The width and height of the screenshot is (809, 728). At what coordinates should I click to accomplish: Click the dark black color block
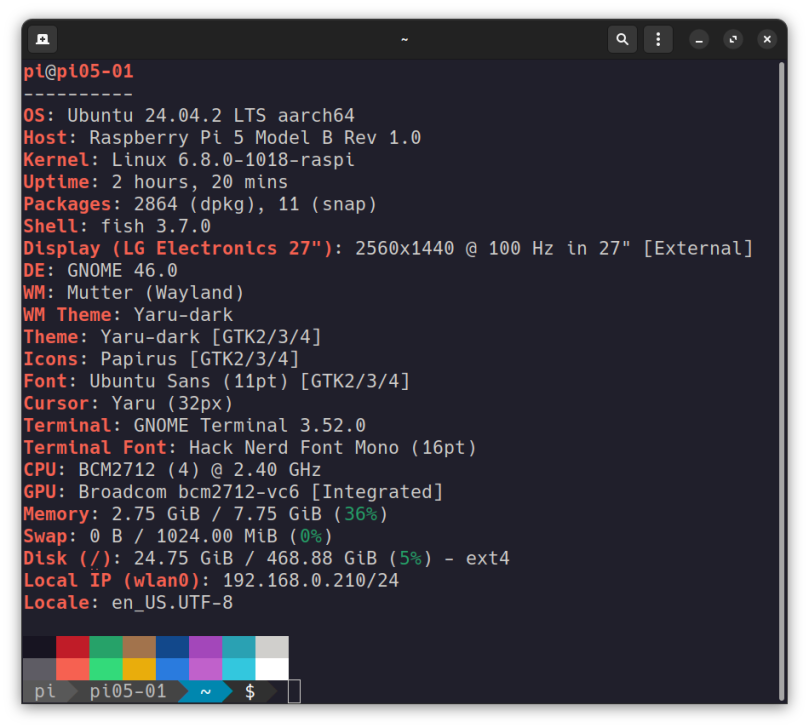coord(40,647)
